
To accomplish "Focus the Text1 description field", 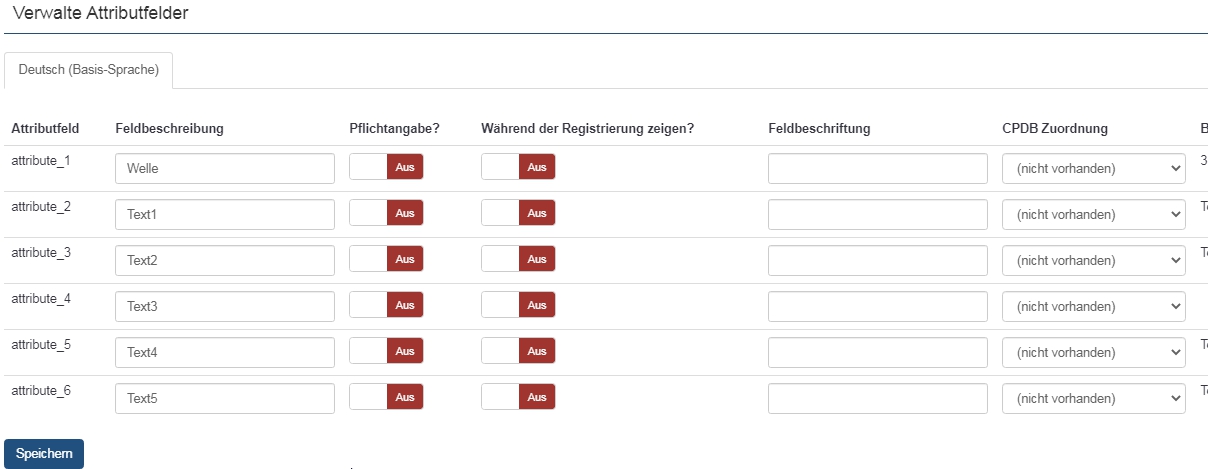I will tap(225, 214).
